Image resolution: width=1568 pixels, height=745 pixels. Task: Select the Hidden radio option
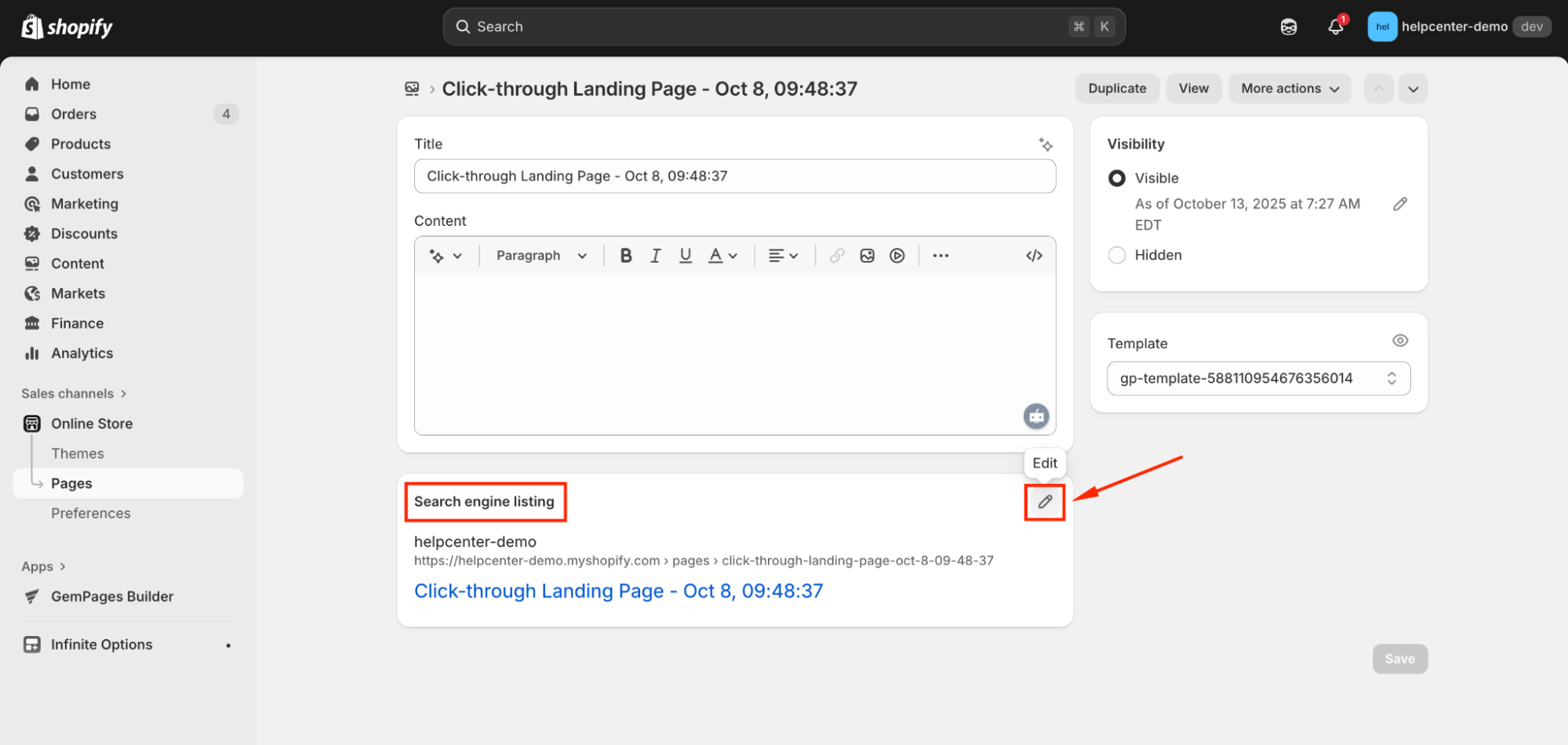(1116, 256)
